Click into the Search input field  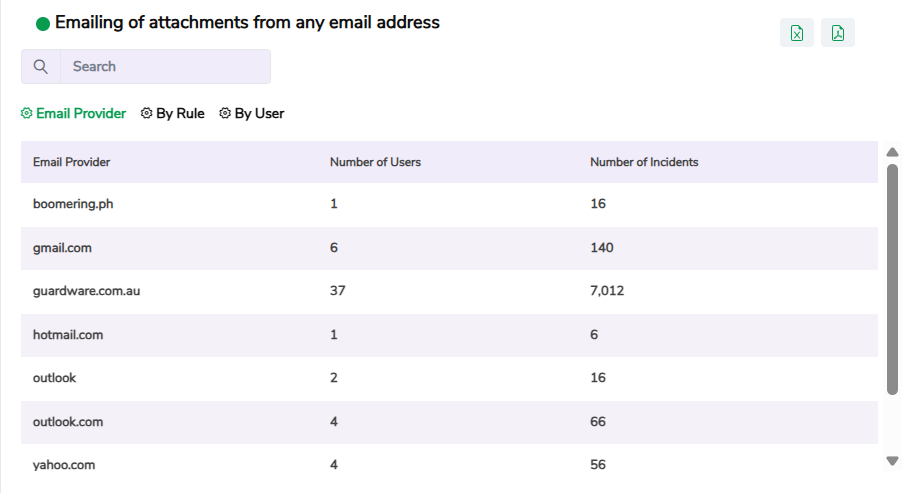click(x=165, y=67)
